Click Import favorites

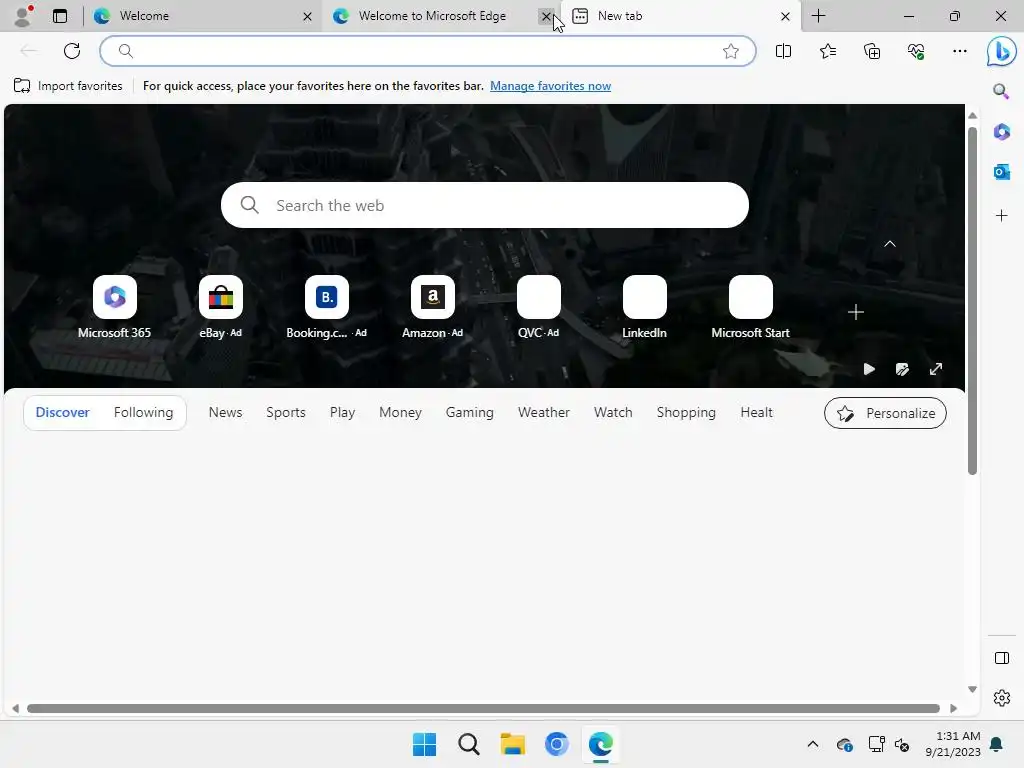click(68, 86)
